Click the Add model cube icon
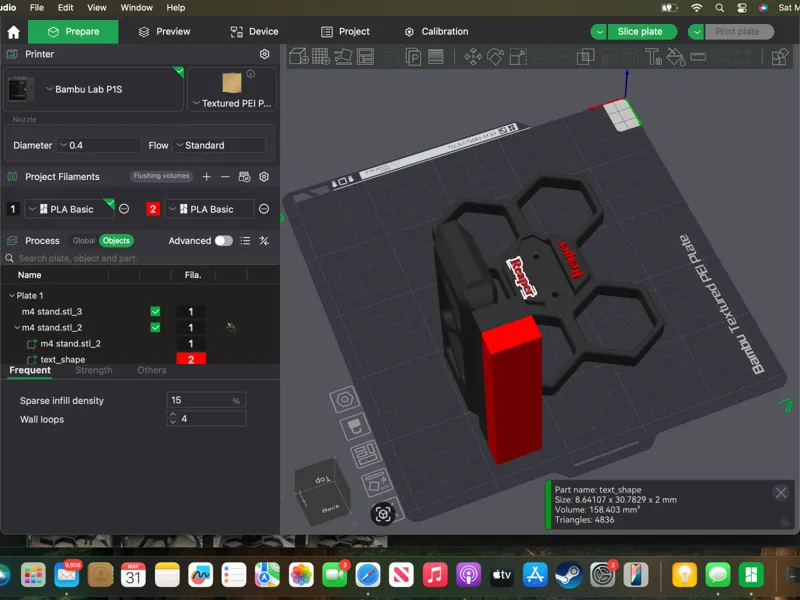This screenshot has width=800, height=600. tap(298, 57)
